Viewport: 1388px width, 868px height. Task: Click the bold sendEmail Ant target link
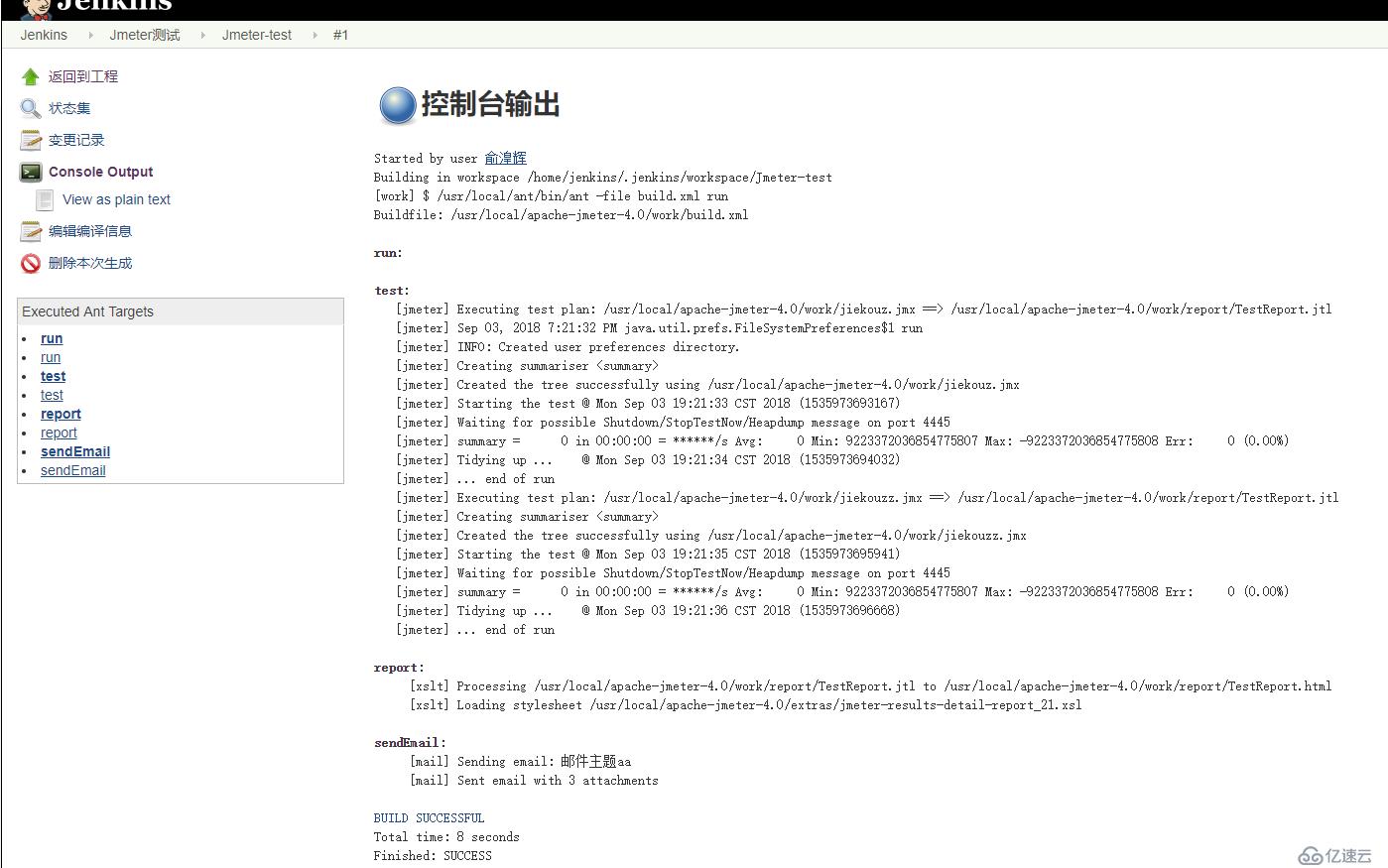75,451
